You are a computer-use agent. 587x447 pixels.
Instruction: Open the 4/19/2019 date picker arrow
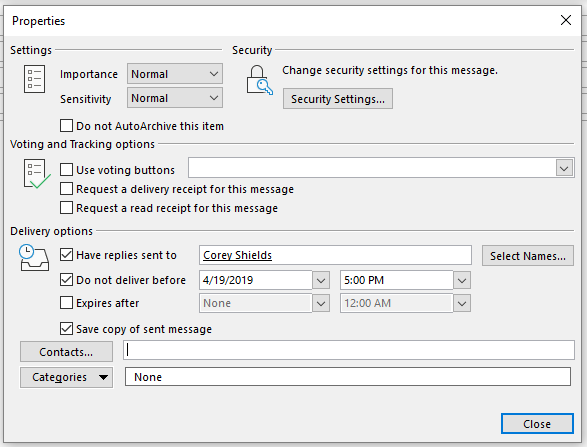tap(321, 280)
